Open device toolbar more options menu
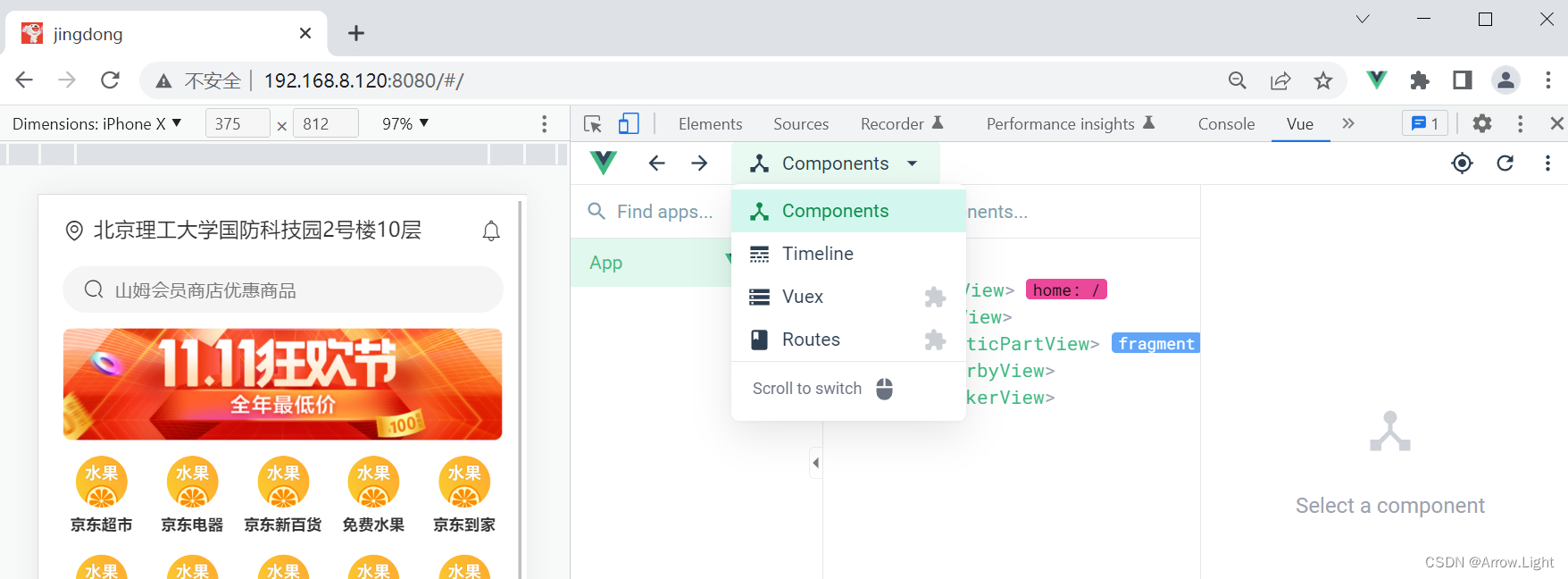The width and height of the screenshot is (1568, 579). pos(545,123)
